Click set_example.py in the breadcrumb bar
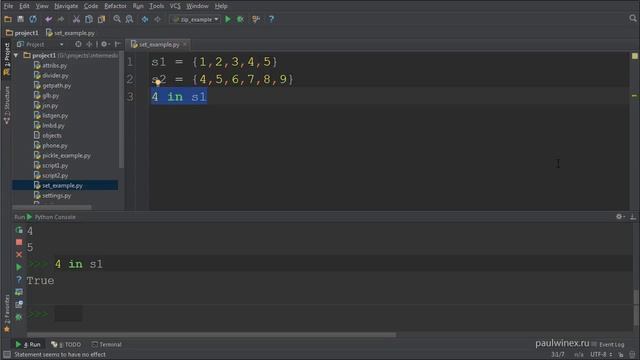 pyautogui.click(x=70, y=33)
